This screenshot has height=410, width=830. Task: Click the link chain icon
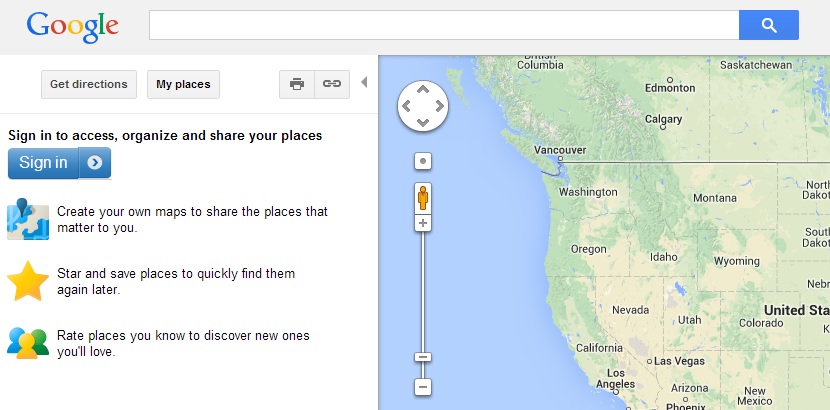332,84
